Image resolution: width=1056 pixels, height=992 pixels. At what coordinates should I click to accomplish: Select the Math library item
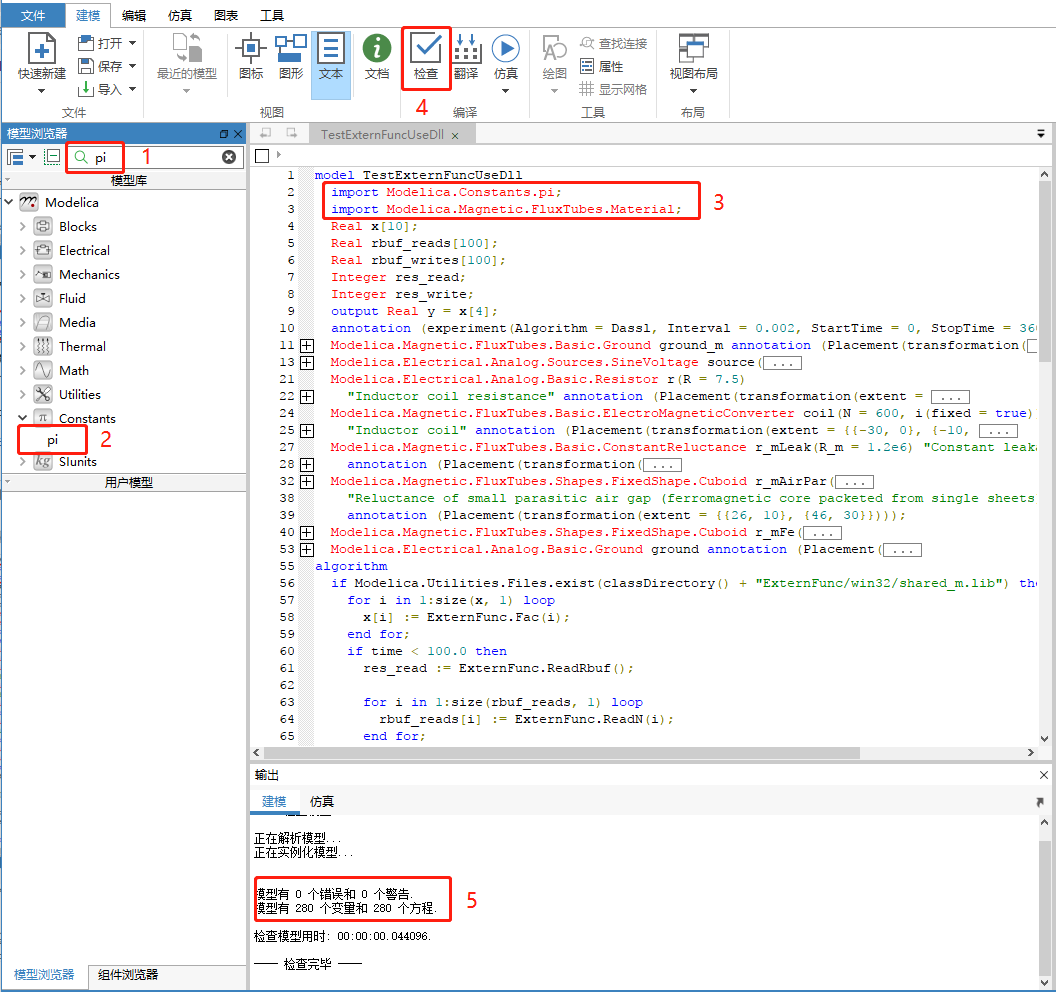[x=73, y=370]
